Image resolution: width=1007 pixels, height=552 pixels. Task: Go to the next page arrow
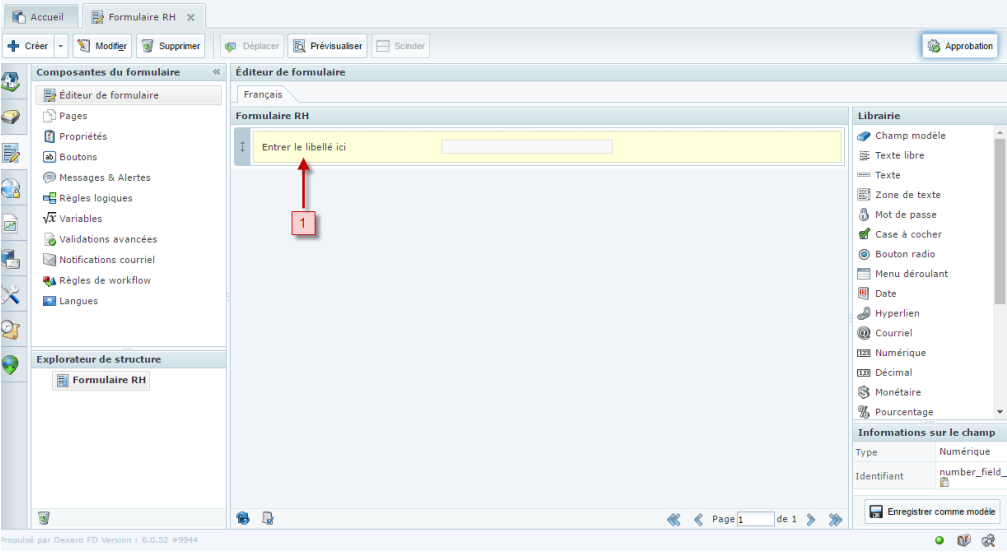click(811, 519)
